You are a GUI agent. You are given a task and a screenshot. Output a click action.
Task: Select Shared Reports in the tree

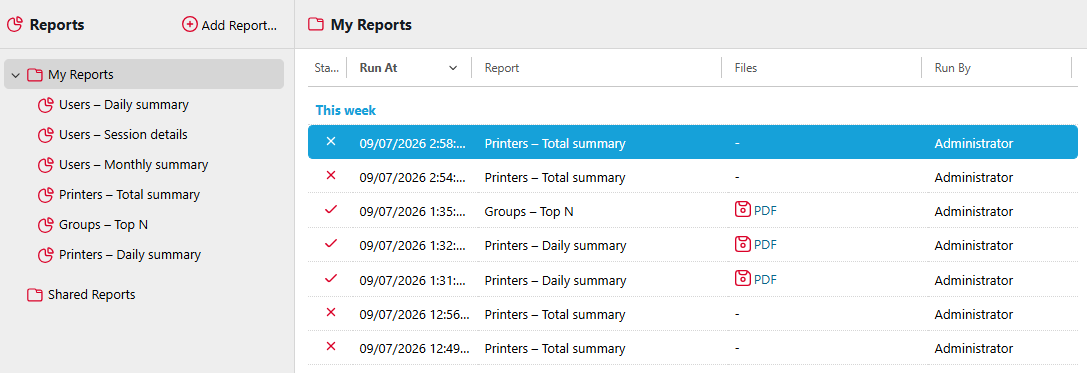coord(92,295)
